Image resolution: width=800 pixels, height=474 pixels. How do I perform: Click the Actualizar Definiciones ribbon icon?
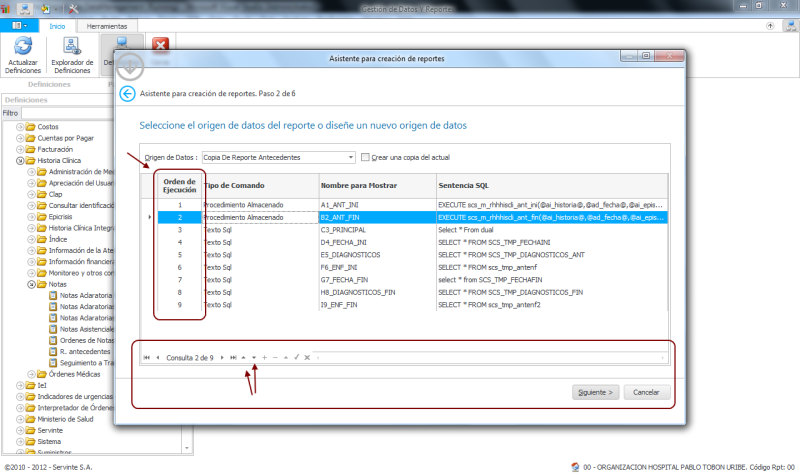[22, 56]
